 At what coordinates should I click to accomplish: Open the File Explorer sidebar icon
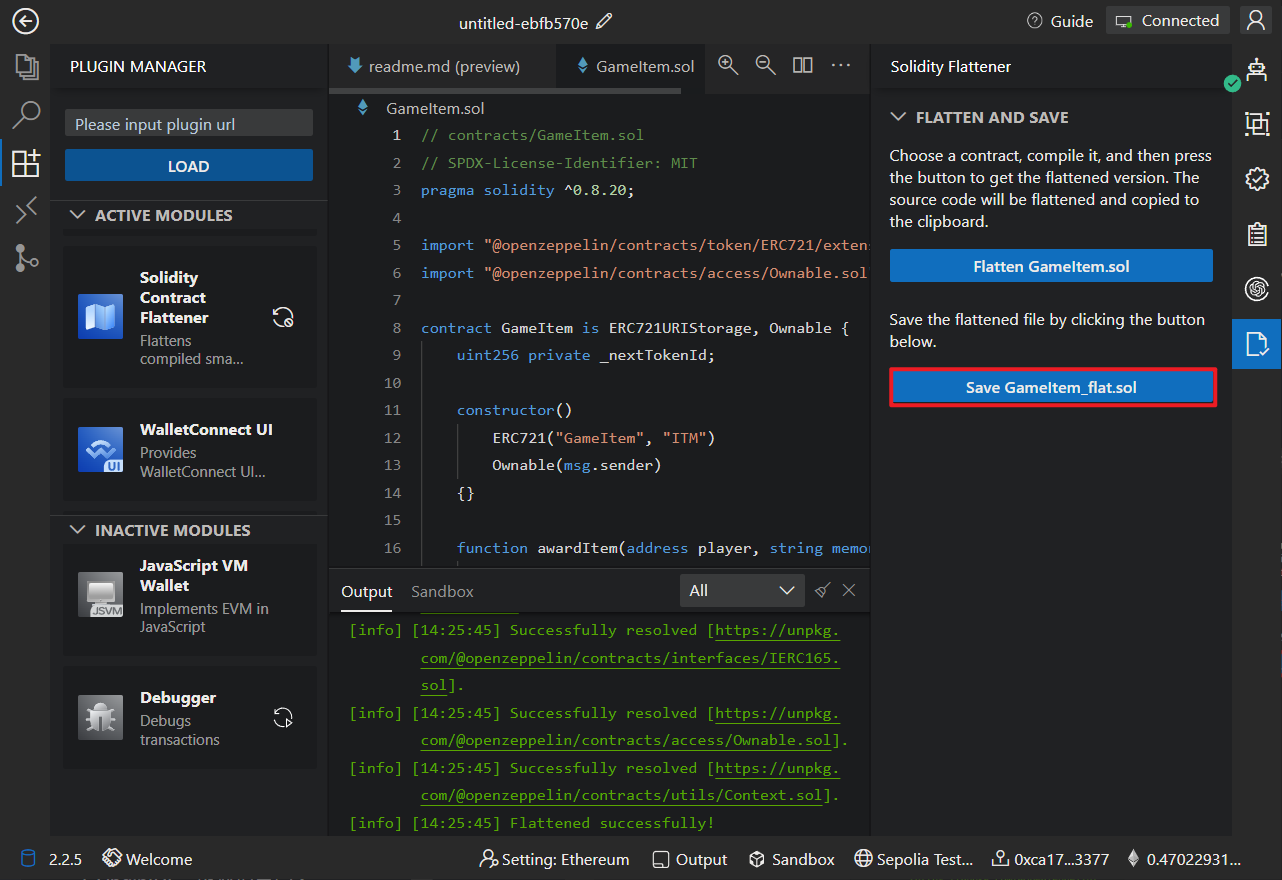pos(26,67)
